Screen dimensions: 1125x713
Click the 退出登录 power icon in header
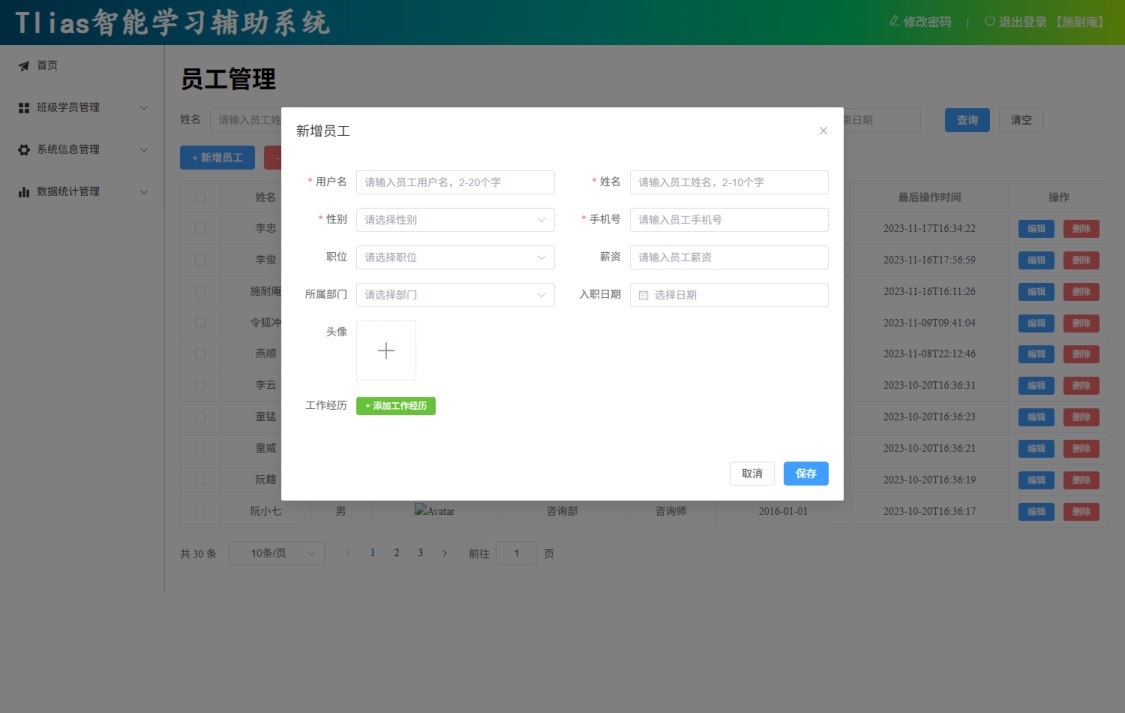[x=989, y=22]
